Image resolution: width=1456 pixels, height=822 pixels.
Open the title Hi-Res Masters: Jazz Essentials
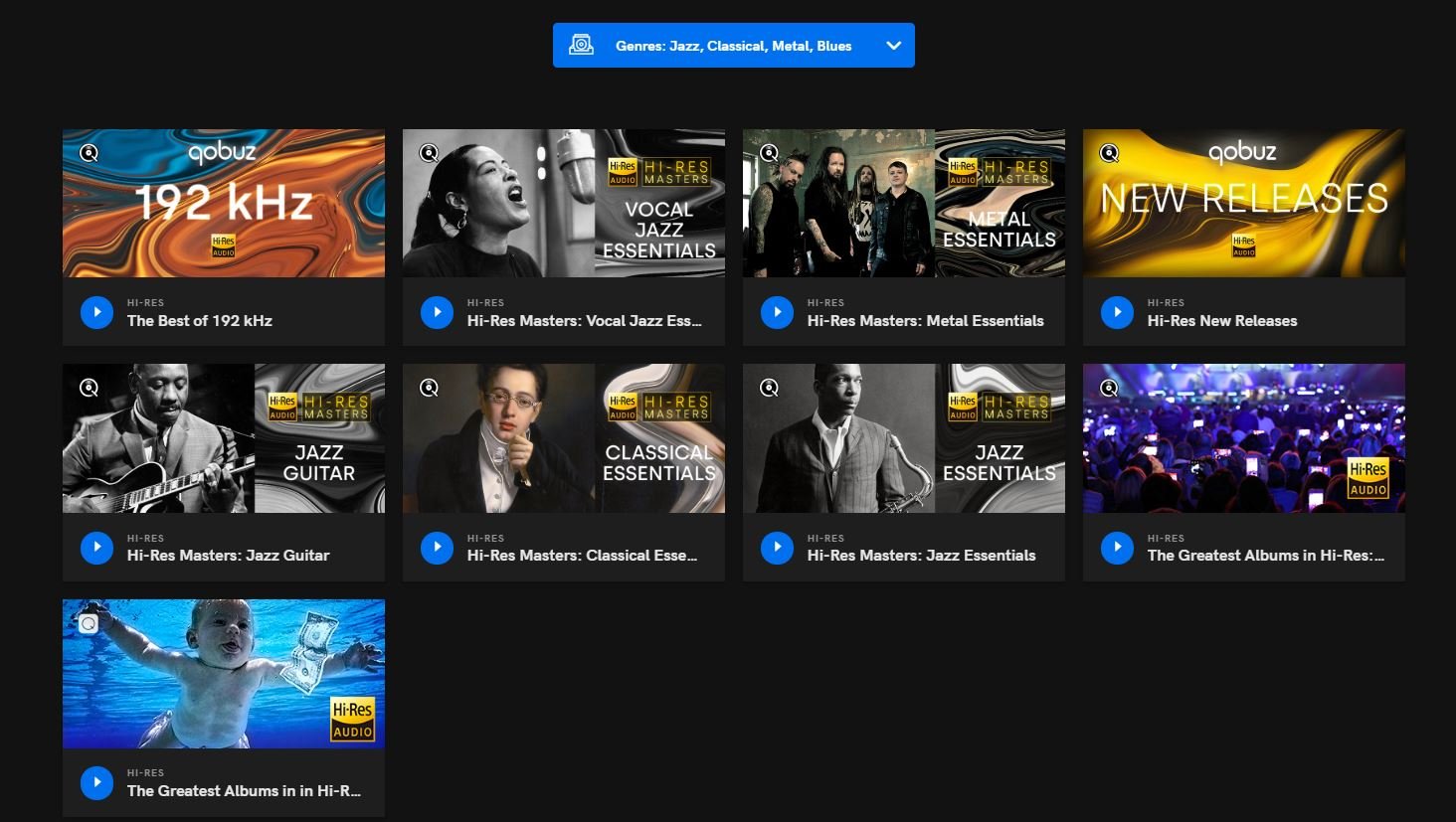tap(922, 556)
